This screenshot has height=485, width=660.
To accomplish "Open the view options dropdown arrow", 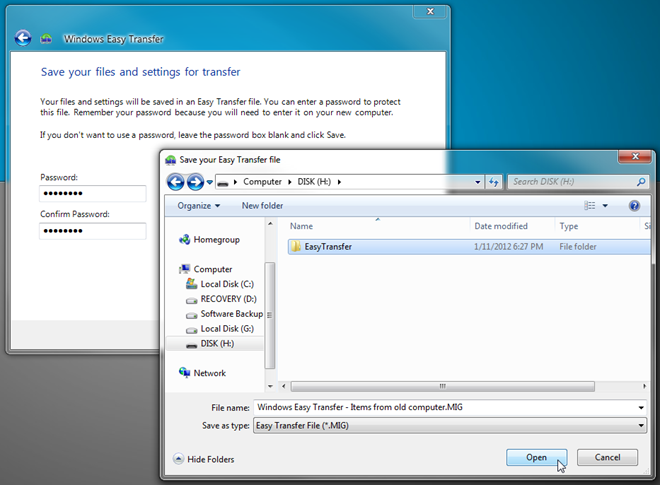I will click(x=605, y=205).
